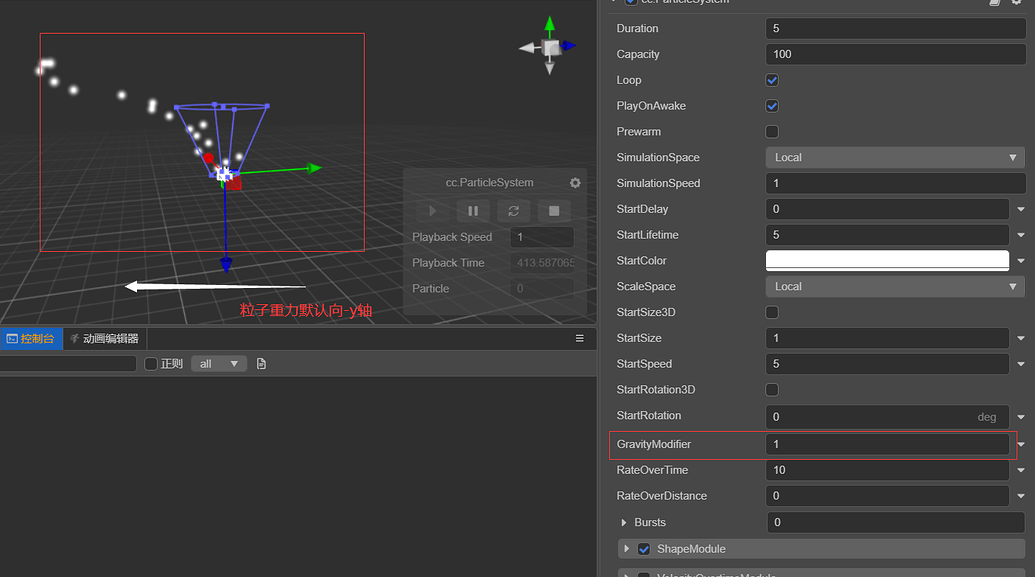Viewport: 1035px width, 577px height.
Task: Restart the particle system preview
Action: click(x=514, y=211)
